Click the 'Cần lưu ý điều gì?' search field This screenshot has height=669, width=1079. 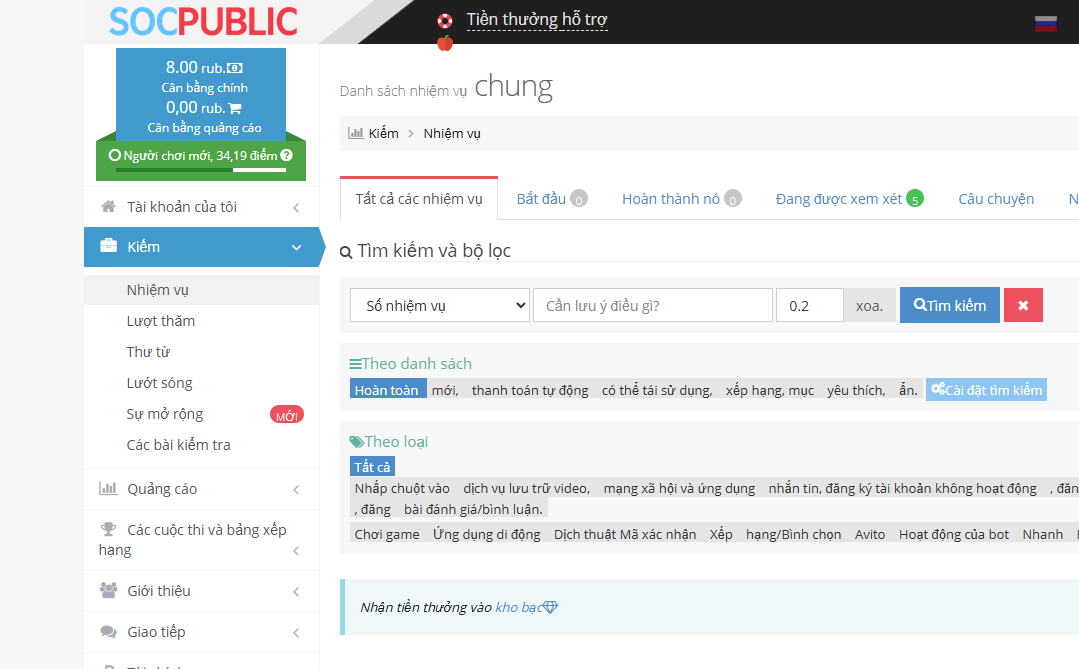(652, 306)
